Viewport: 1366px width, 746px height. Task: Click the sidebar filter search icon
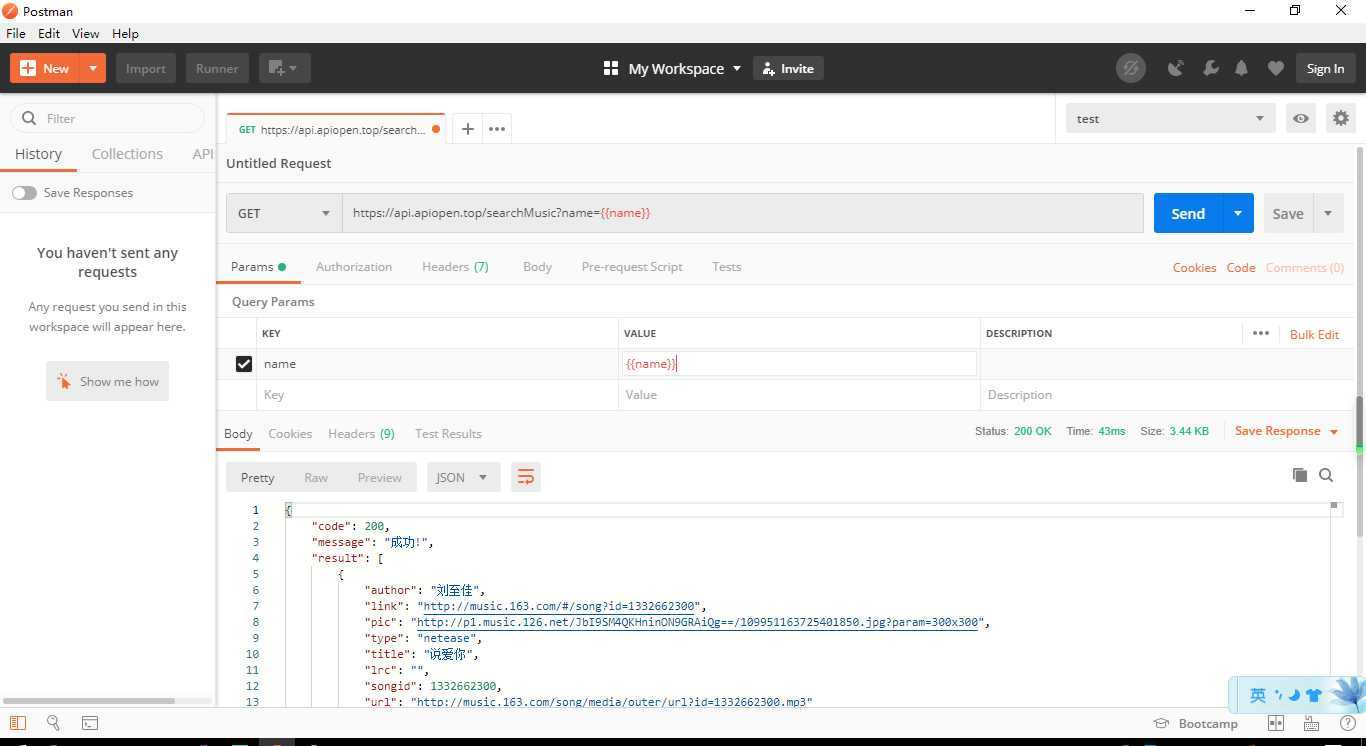pos(29,118)
